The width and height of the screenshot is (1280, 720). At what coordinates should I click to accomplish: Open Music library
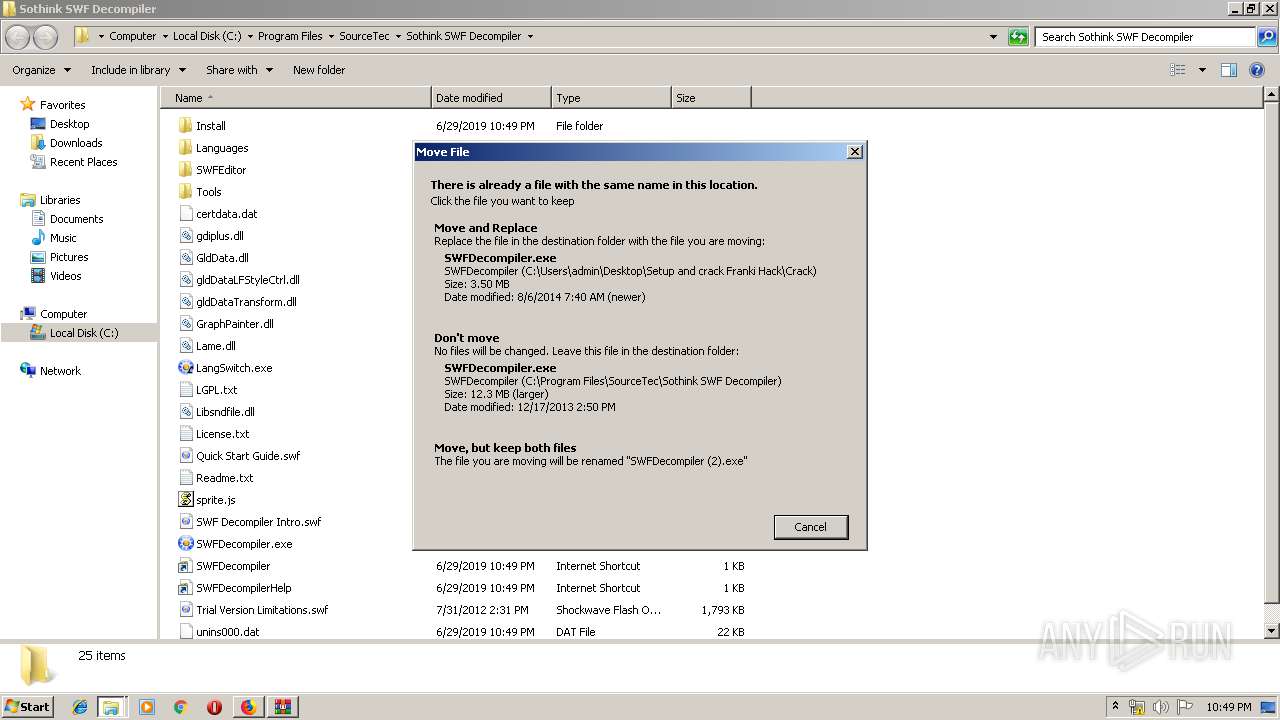click(63, 238)
